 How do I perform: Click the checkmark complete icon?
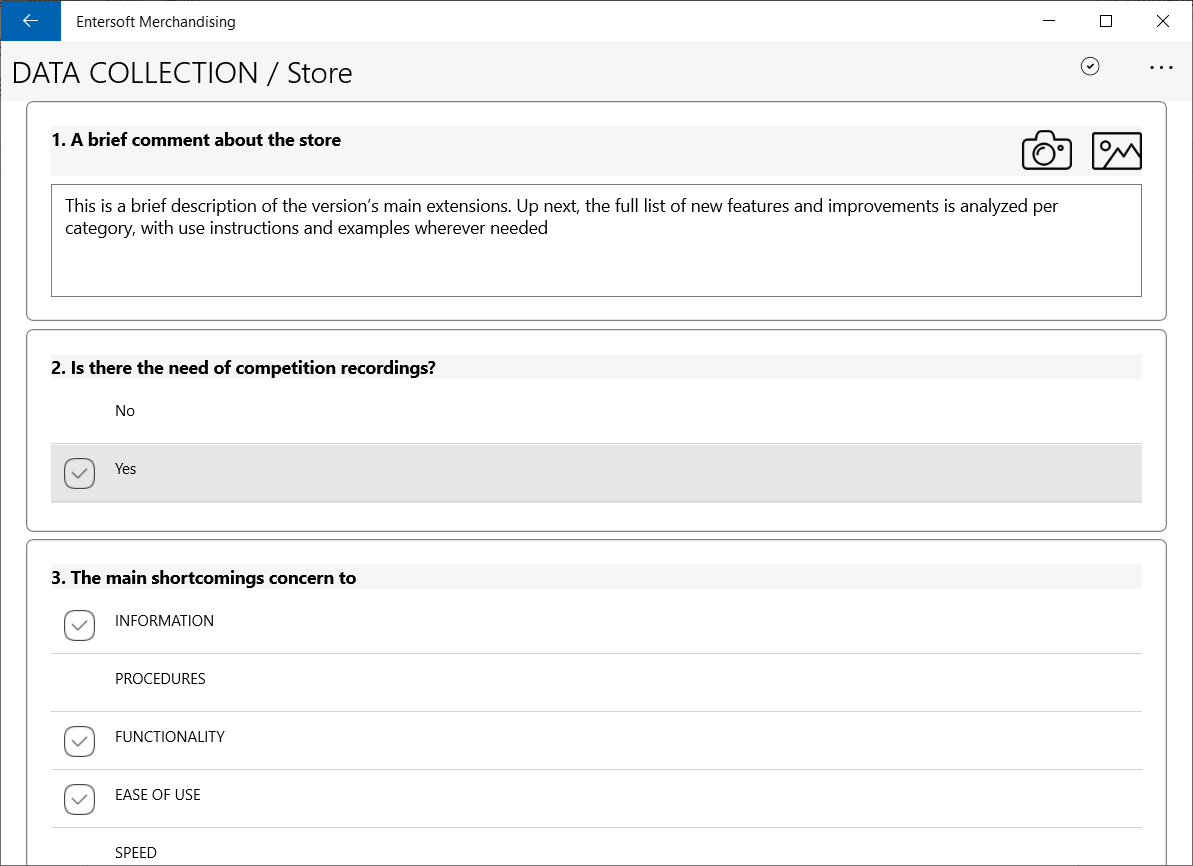coord(1090,66)
